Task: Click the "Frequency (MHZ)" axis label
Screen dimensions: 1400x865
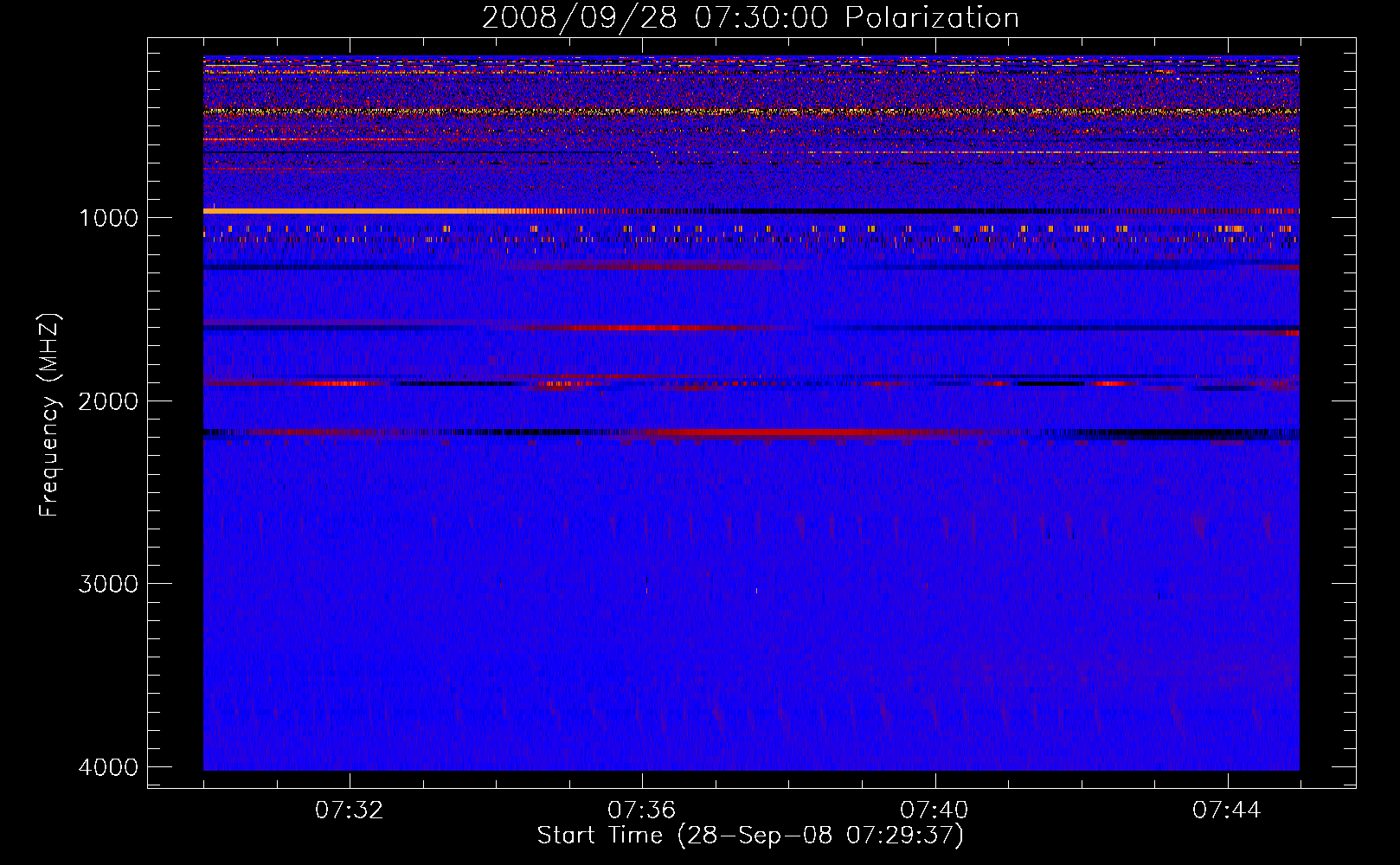Action: (50, 415)
